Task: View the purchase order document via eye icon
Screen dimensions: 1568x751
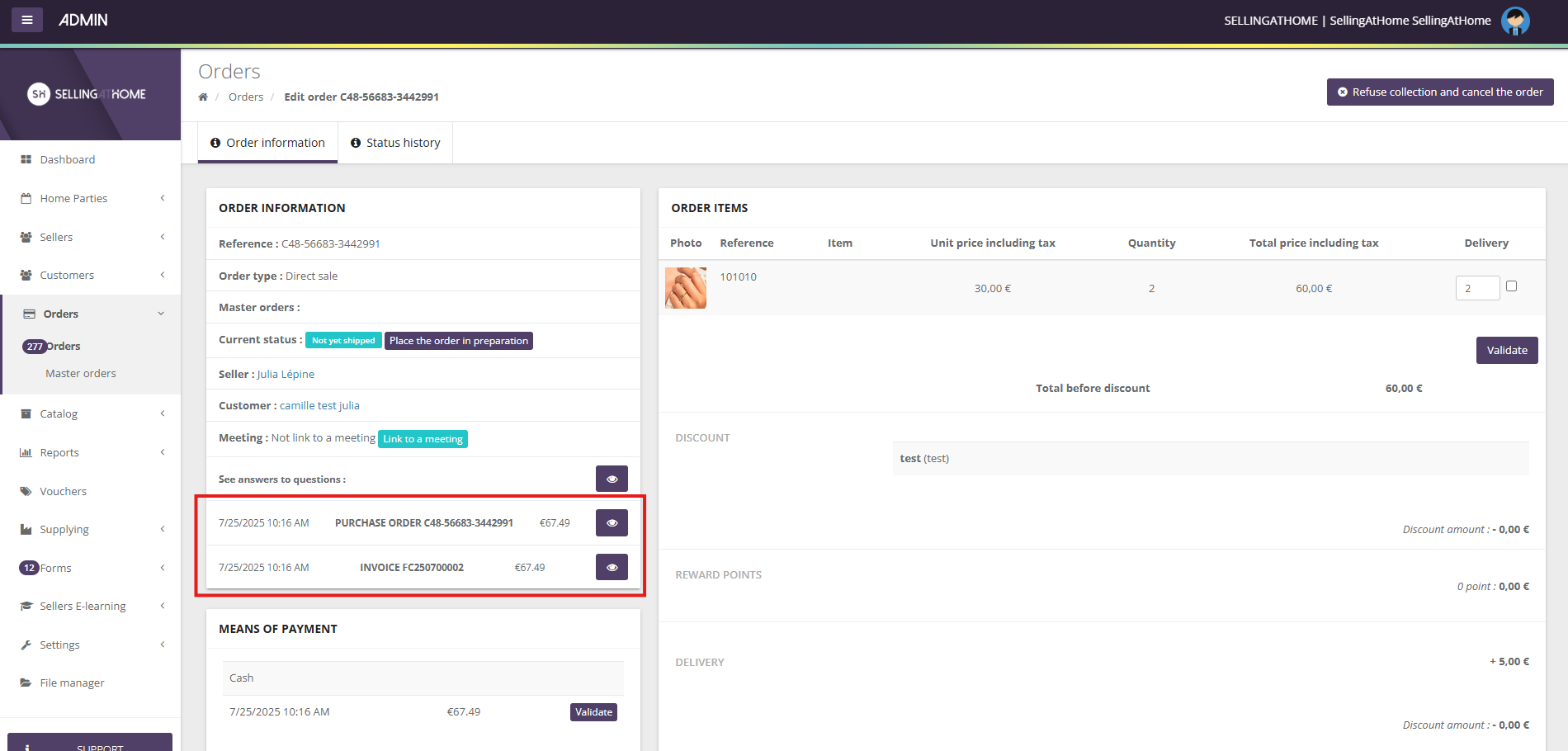Action: [x=612, y=522]
